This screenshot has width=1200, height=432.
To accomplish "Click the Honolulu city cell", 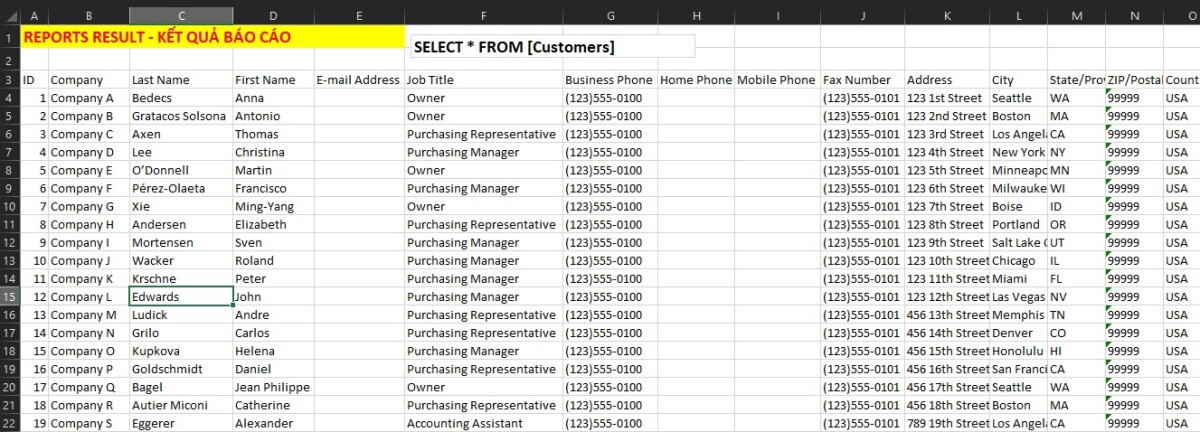I will coord(1018,351).
